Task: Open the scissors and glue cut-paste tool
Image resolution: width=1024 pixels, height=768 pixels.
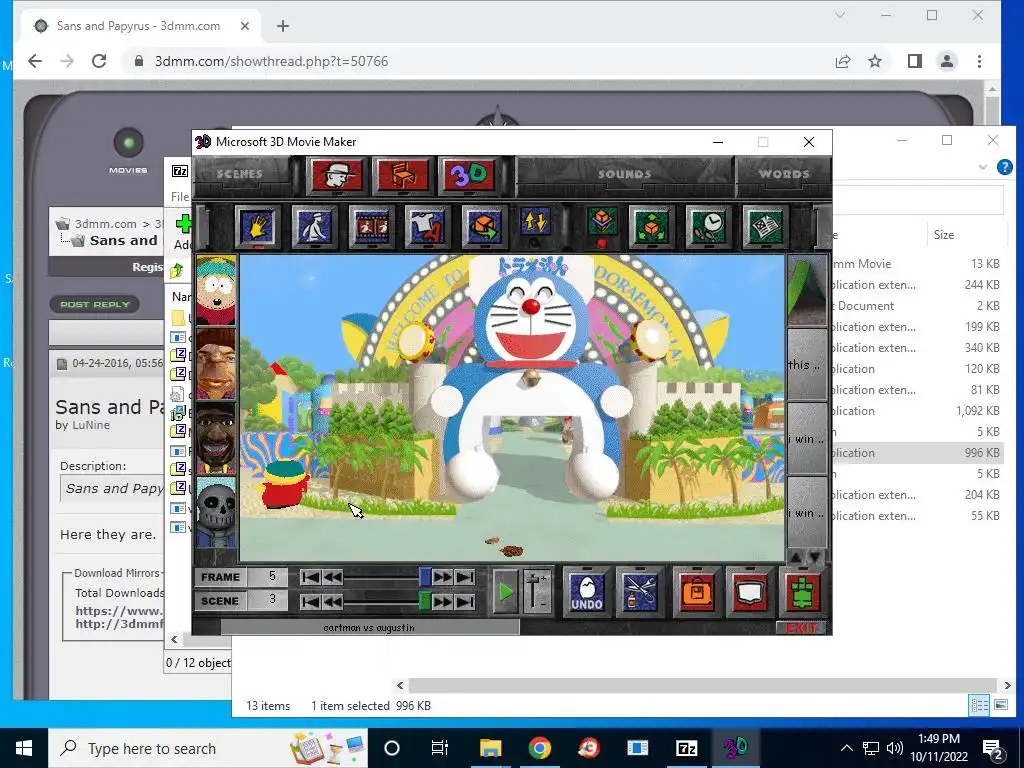Action: point(640,592)
